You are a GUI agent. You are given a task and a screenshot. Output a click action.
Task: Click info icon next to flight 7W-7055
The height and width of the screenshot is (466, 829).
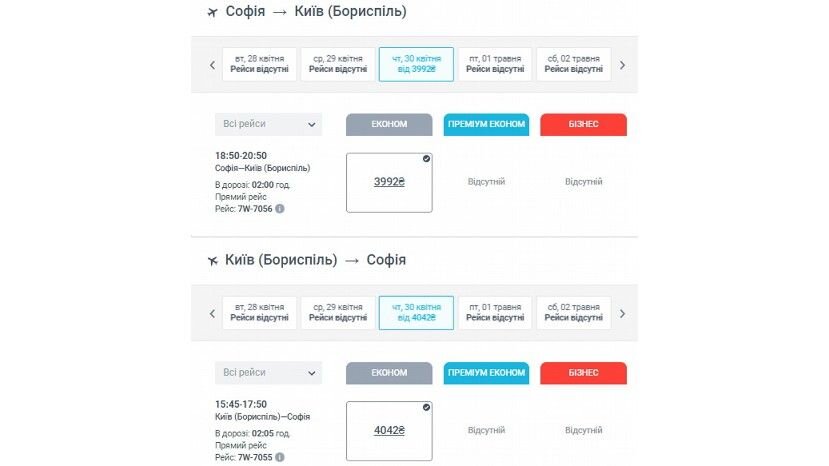point(280,457)
